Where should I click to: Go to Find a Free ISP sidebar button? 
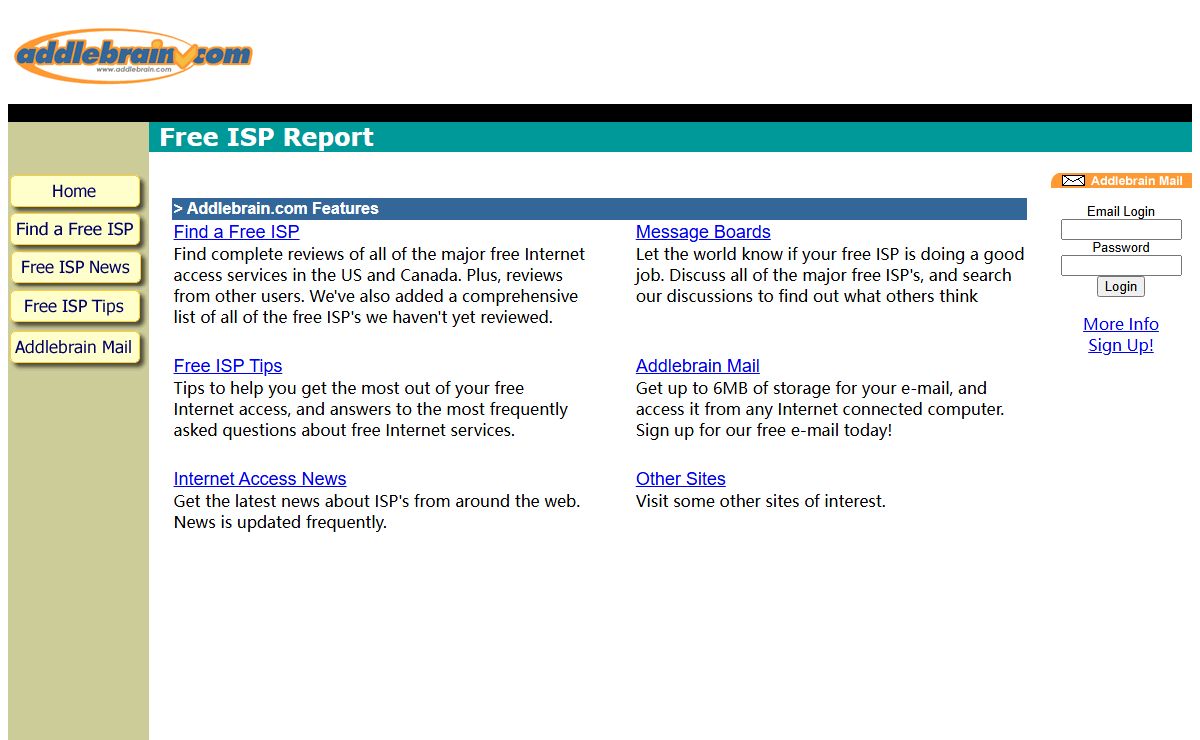tap(75, 229)
